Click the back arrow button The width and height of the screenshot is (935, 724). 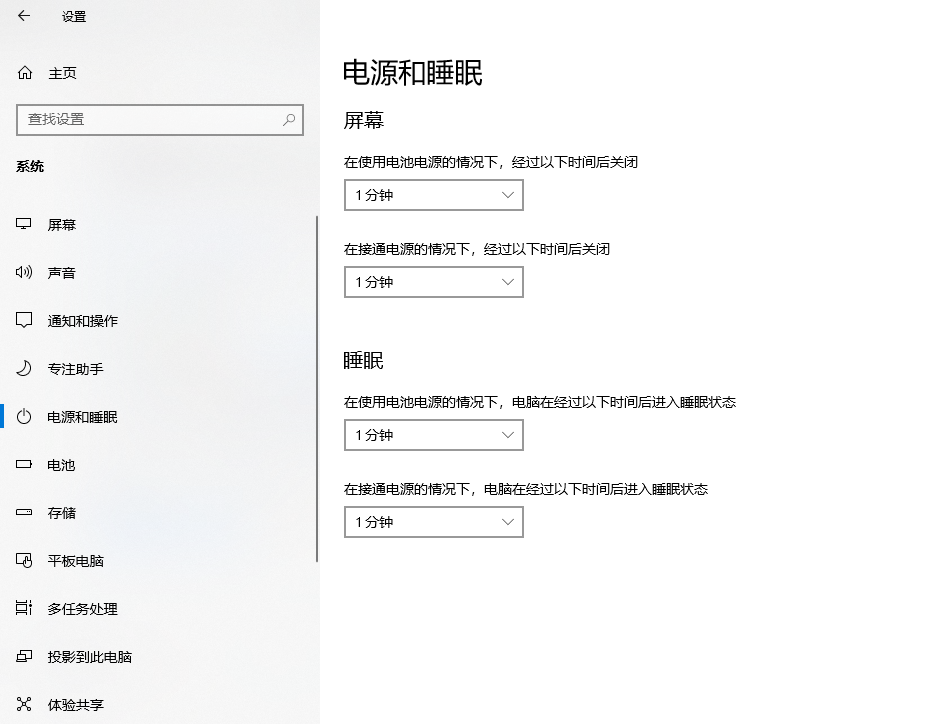(x=23, y=16)
